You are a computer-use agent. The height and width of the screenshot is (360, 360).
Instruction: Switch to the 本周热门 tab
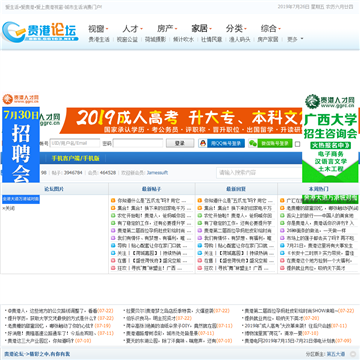coord(318,189)
